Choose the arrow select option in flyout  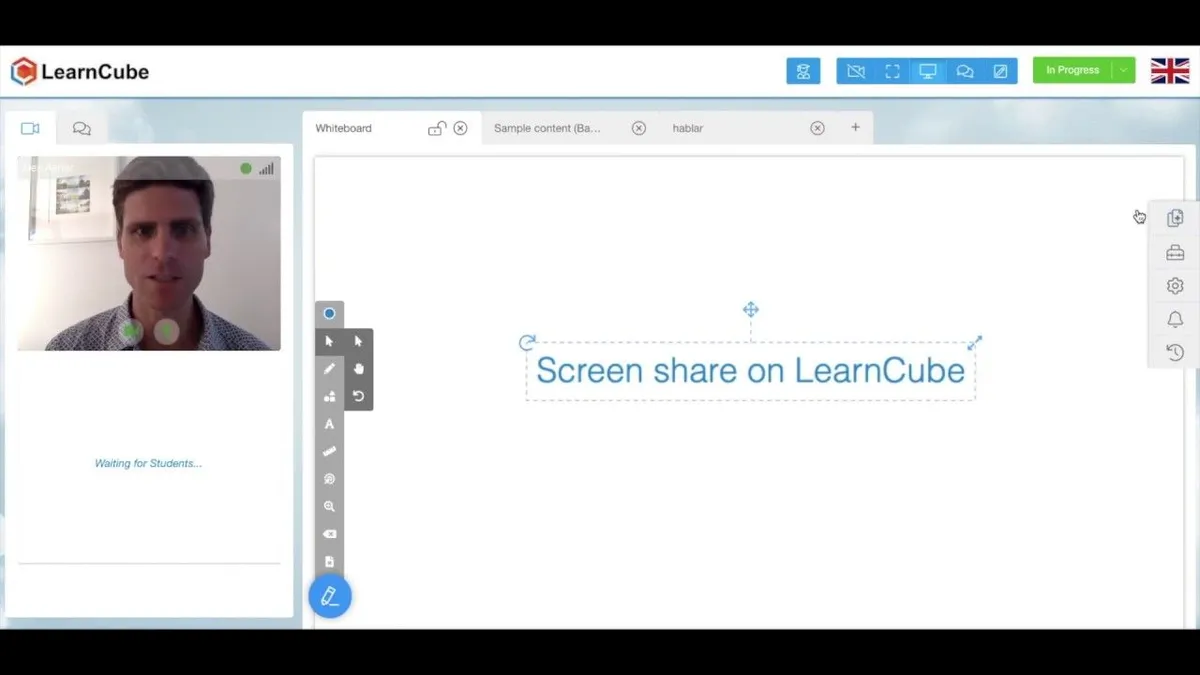tap(358, 341)
